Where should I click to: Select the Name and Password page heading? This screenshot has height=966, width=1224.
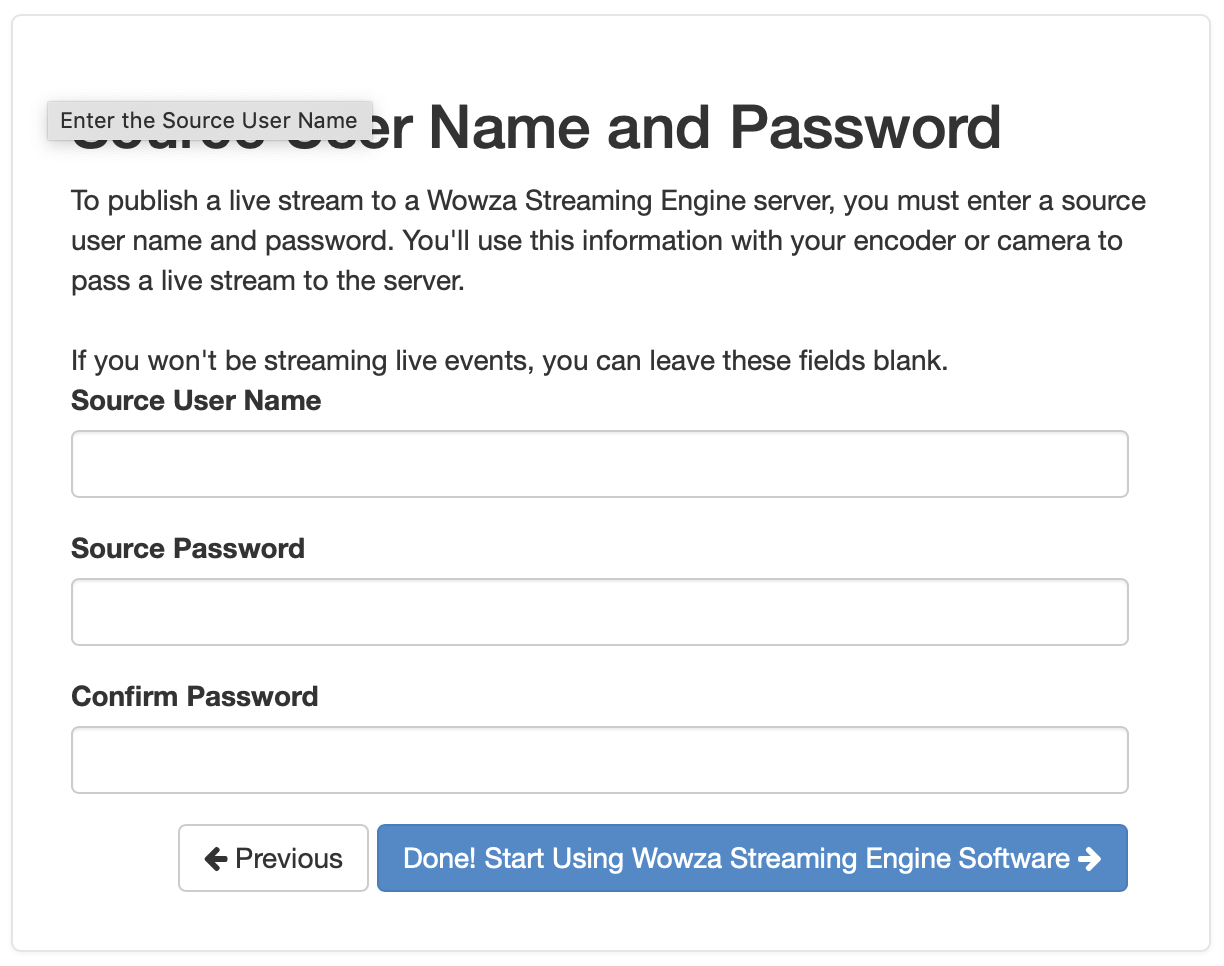[x=537, y=128]
